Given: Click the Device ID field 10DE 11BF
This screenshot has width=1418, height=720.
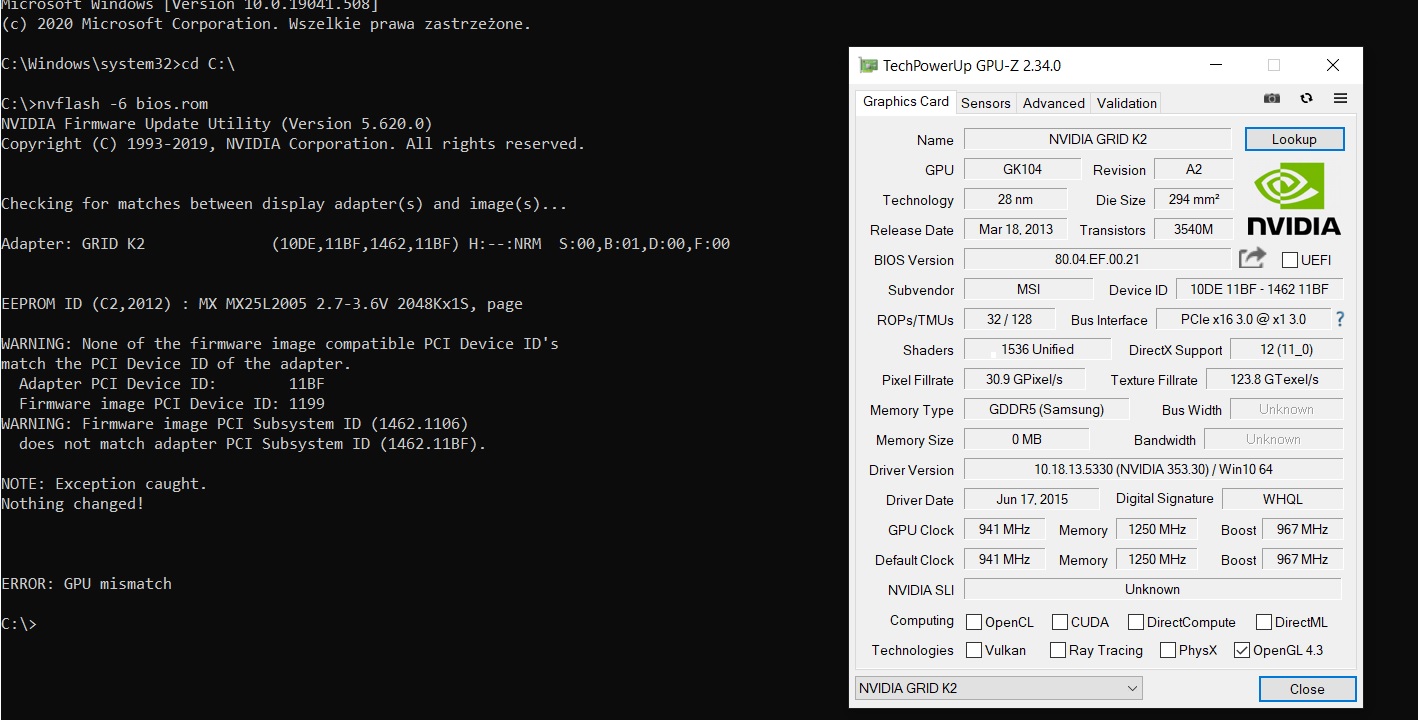Looking at the screenshot, I should click(1259, 289).
